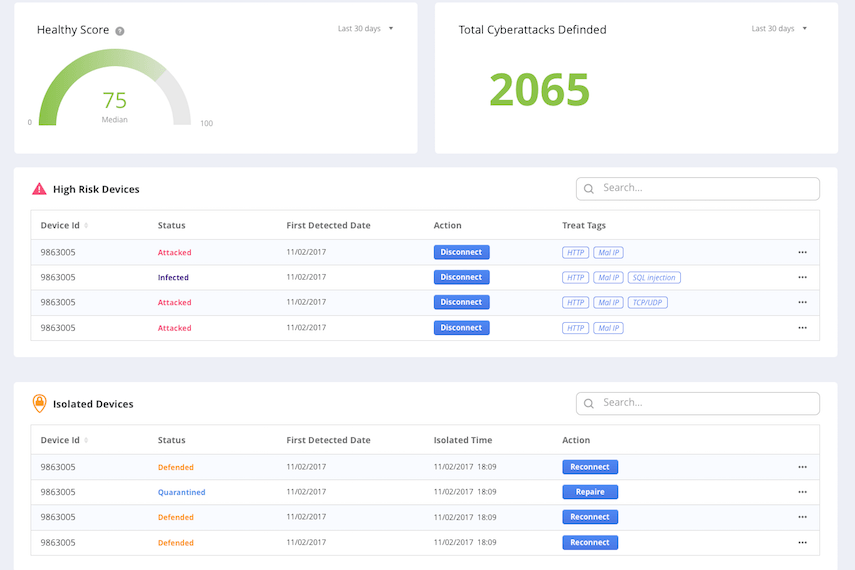Click the Isolated Time column header
The width and height of the screenshot is (855, 570).
point(462,441)
